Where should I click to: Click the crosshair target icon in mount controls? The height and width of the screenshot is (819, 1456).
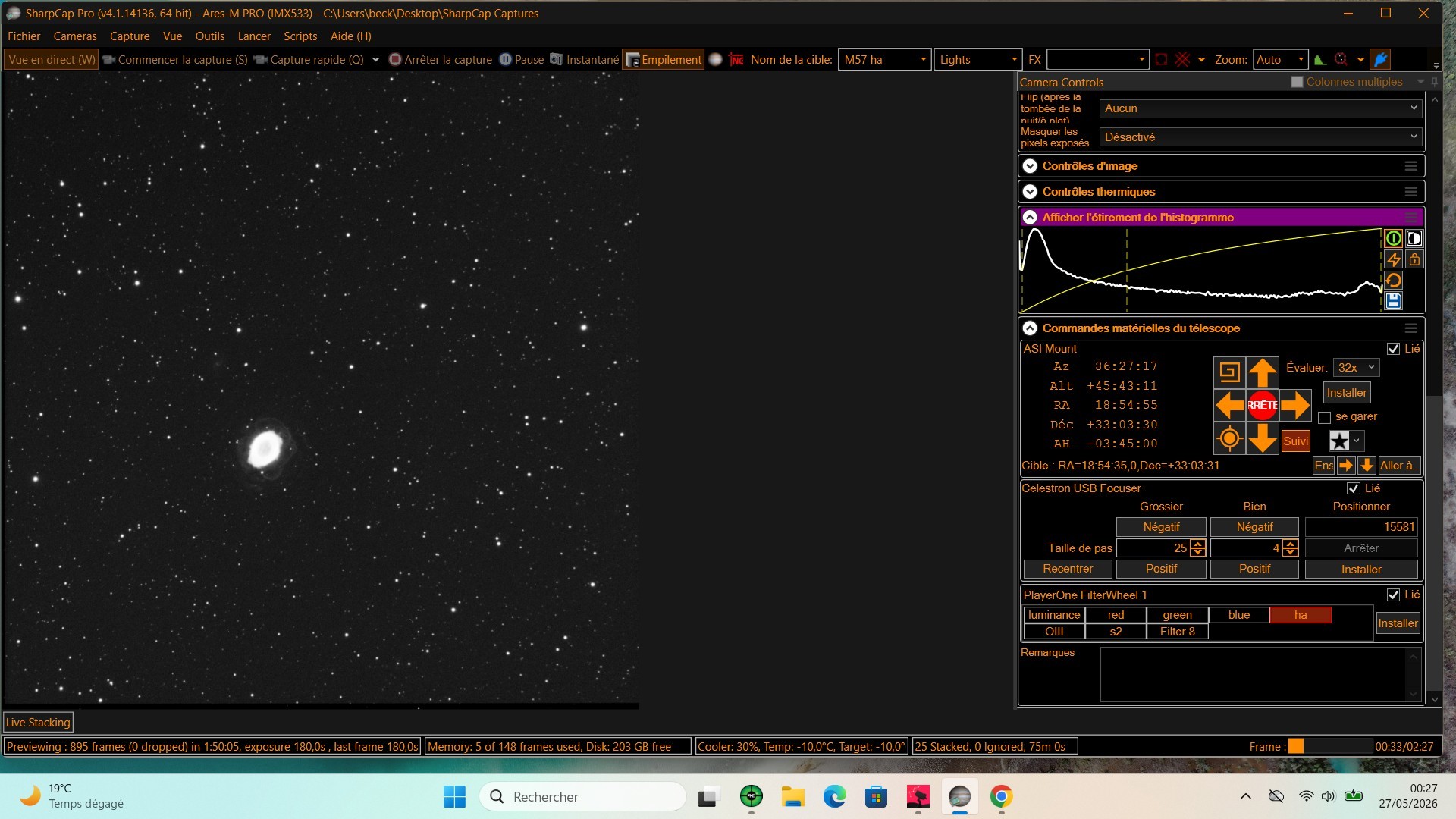1229,438
